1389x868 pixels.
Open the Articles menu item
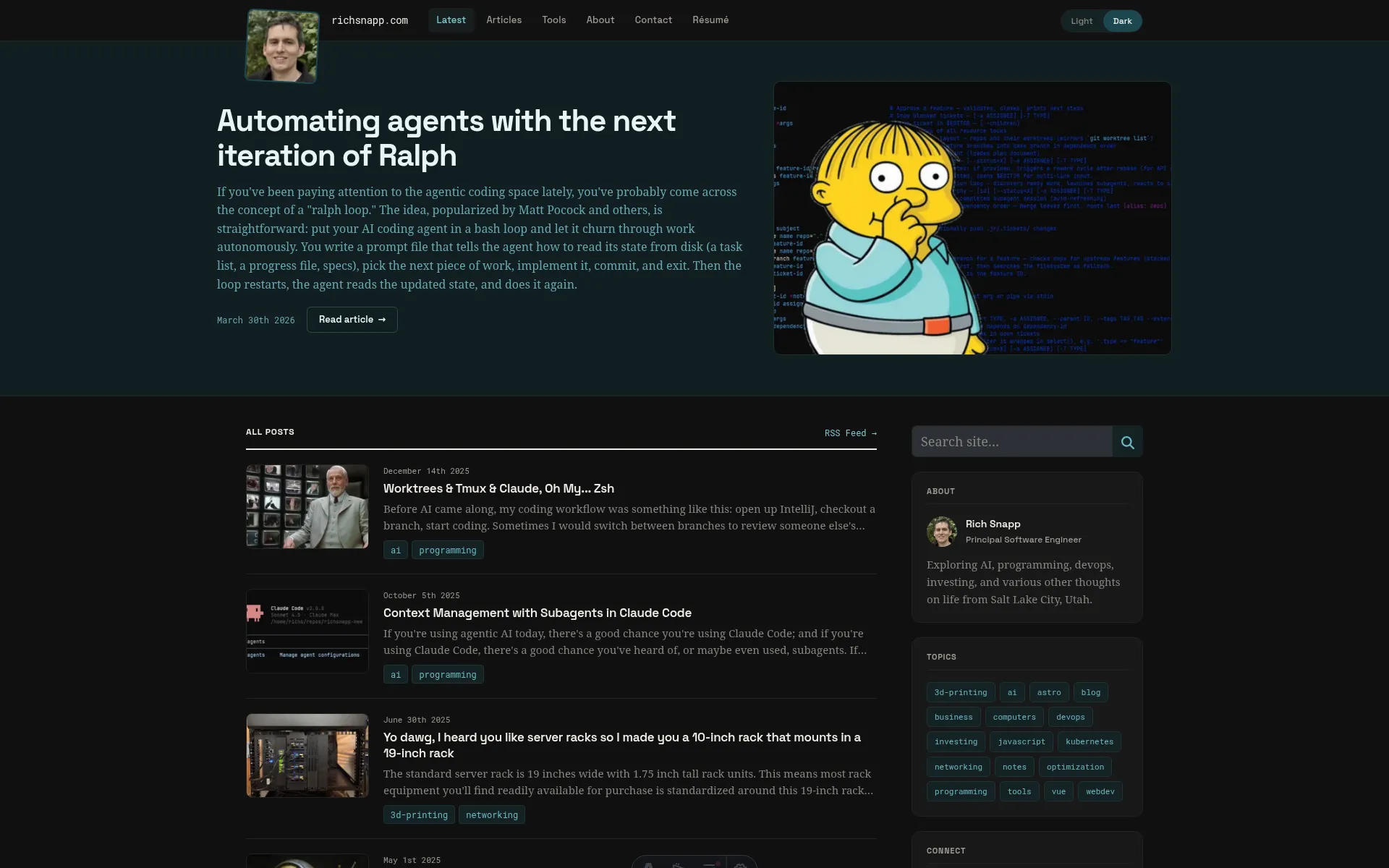[x=504, y=20]
